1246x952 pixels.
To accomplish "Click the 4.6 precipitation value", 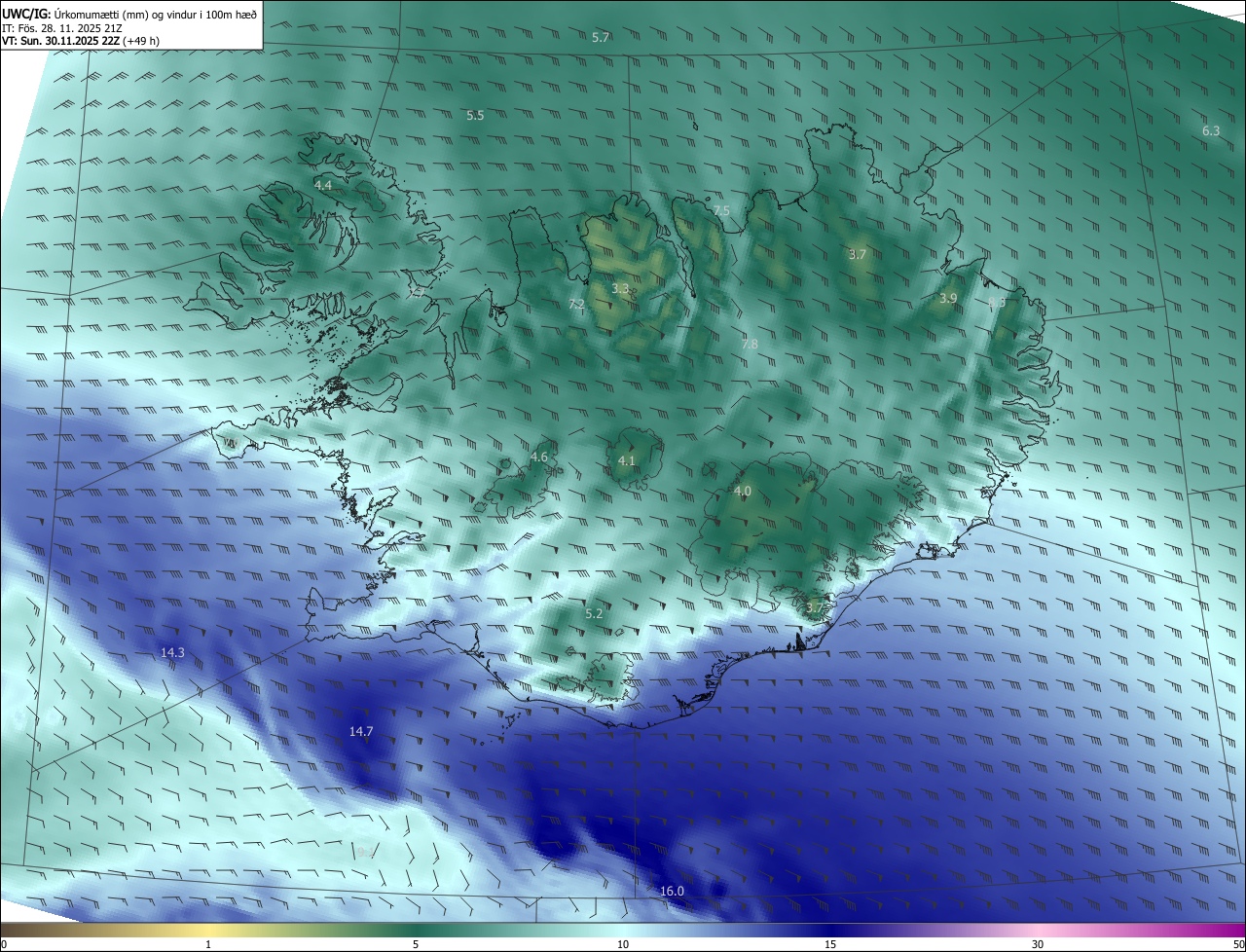I will [x=539, y=457].
